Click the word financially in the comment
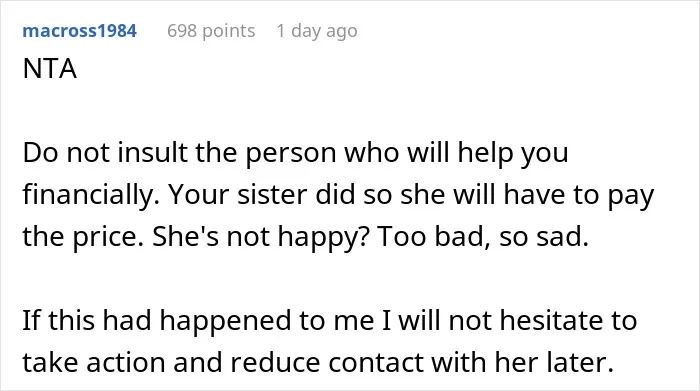This screenshot has height=391, width=700. [x=91, y=195]
